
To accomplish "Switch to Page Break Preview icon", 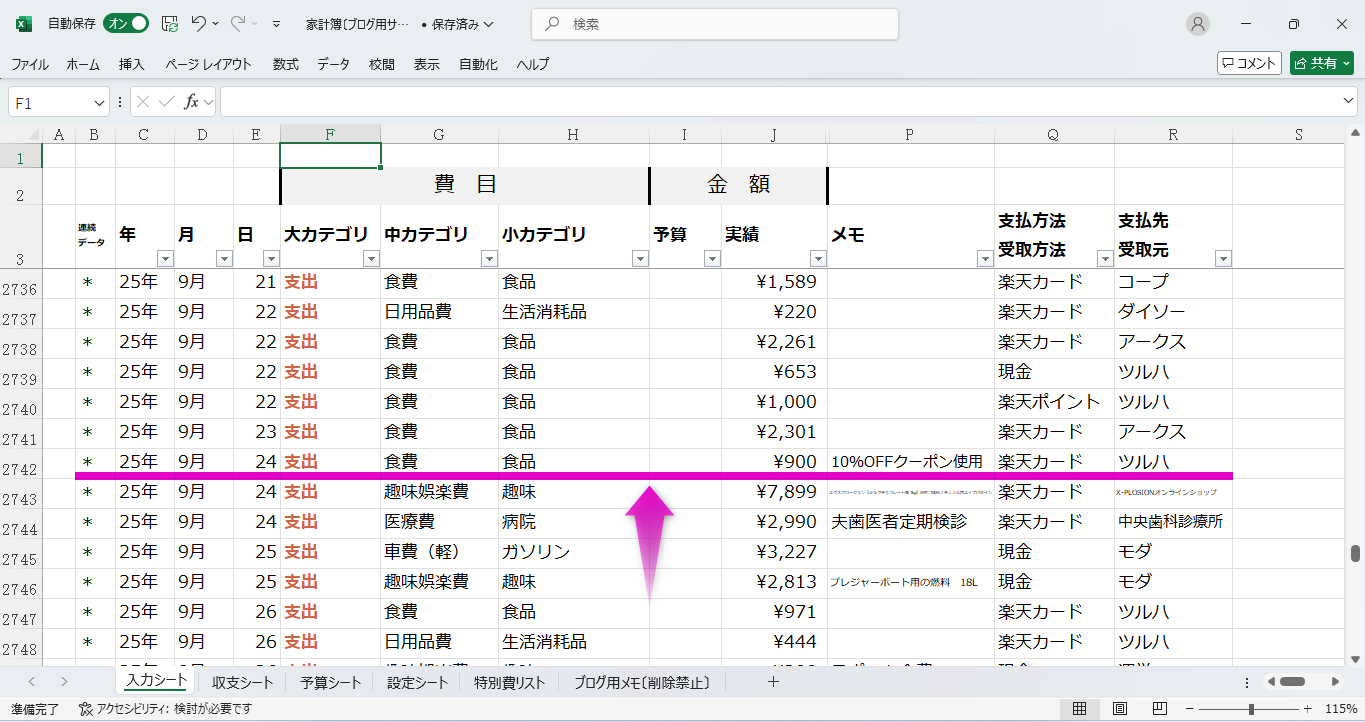I will point(1159,709).
